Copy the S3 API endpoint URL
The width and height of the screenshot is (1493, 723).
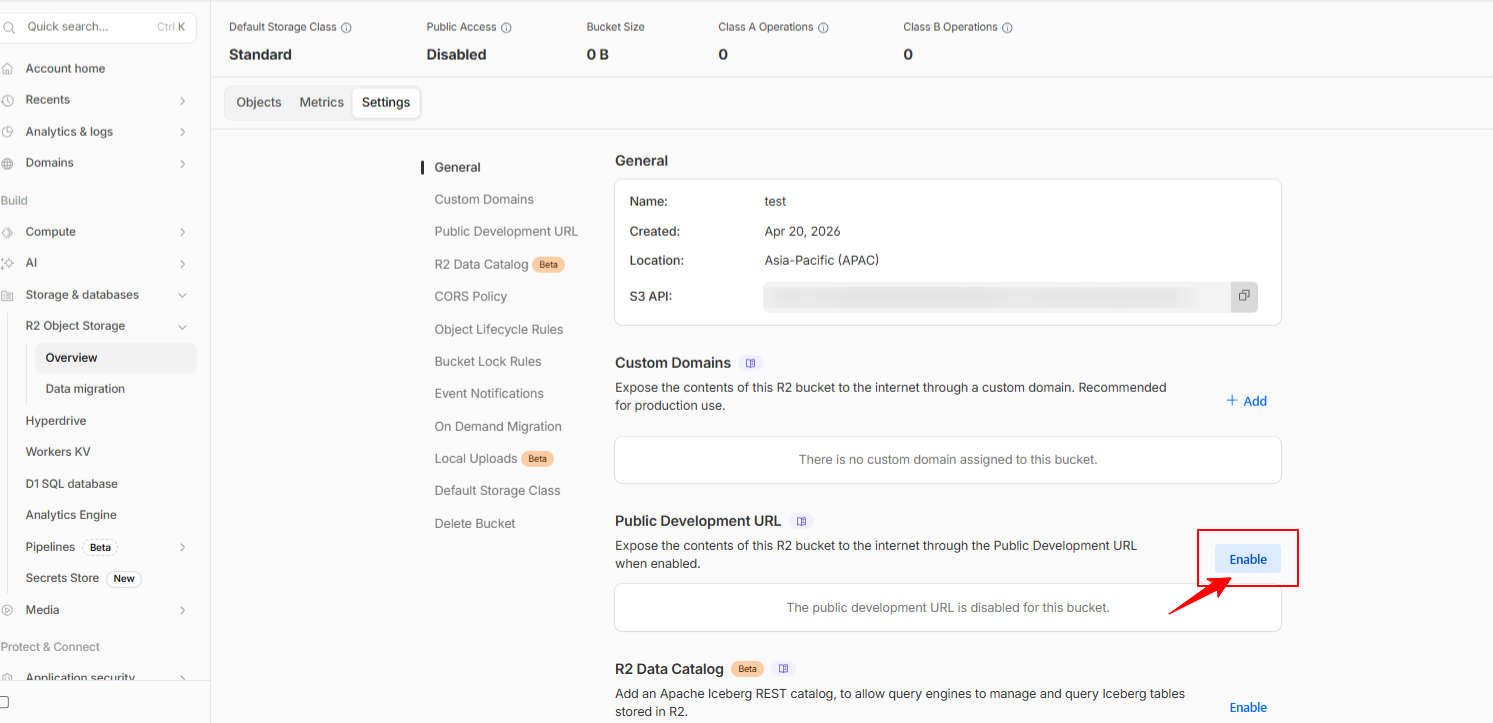[x=1243, y=296]
